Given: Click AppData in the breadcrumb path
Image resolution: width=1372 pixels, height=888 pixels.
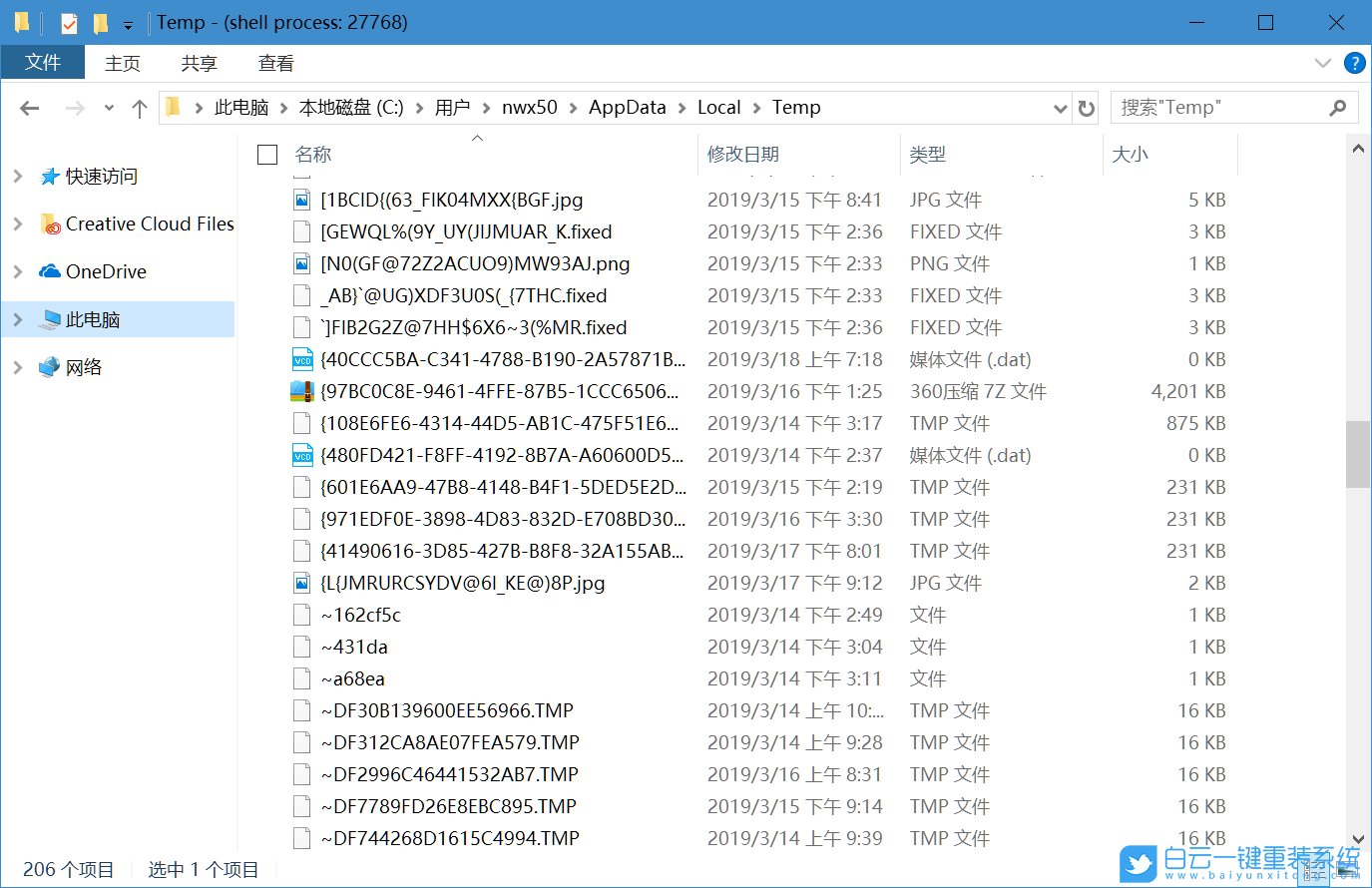Looking at the screenshot, I should pos(627,107).
